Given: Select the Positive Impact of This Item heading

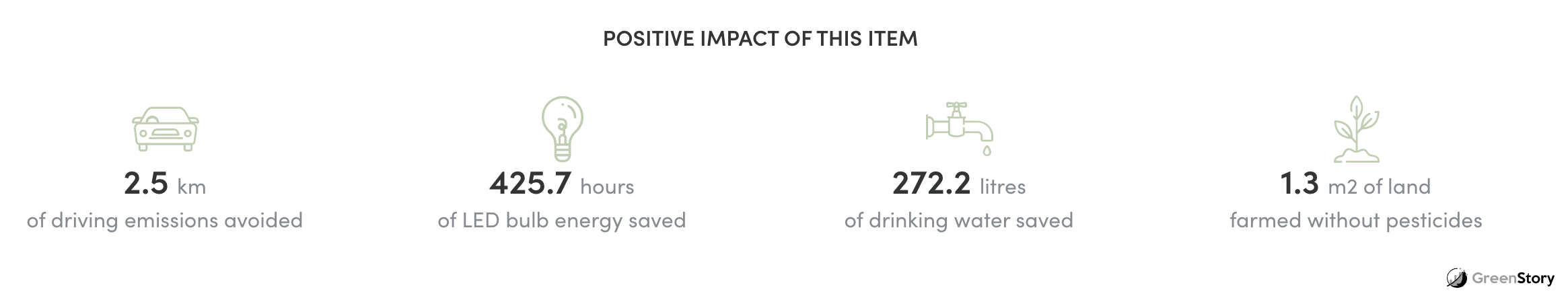Looking at the screenshot, I should coord(760,38).
